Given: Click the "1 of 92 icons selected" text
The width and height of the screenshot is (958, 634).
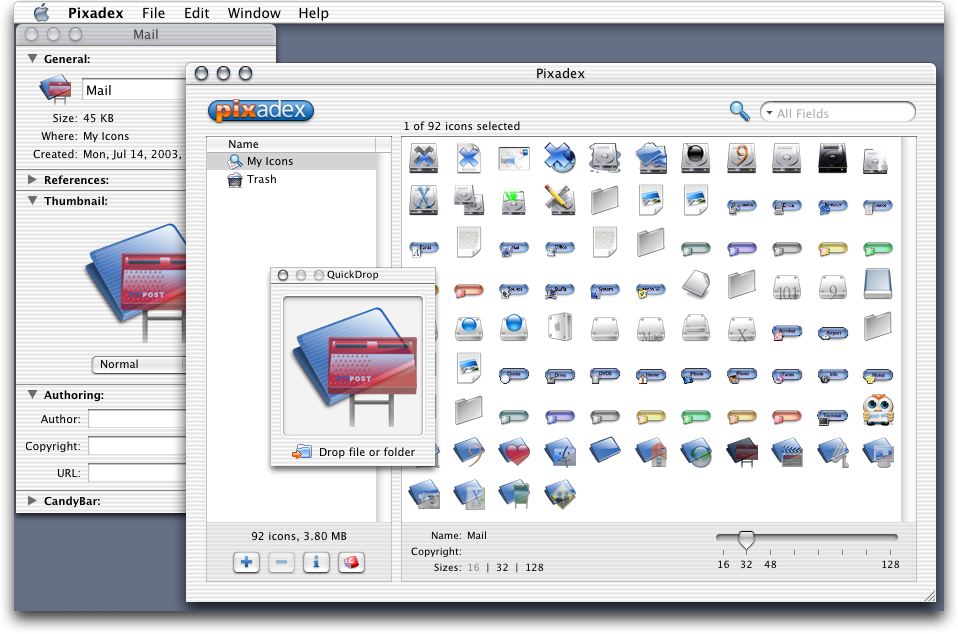Looking at the screenshot, I should [x=461, y=126].
